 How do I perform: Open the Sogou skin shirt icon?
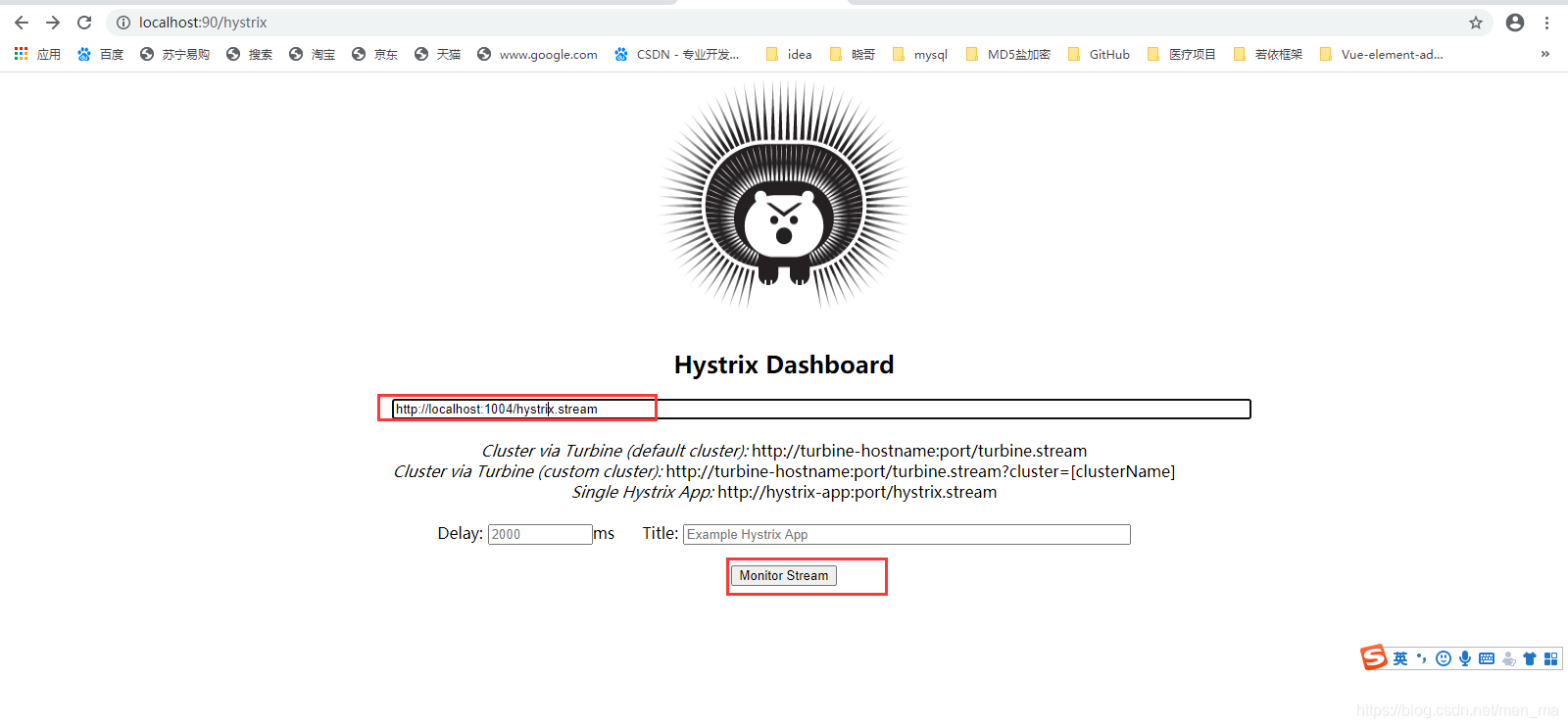tap(1530, 658)
